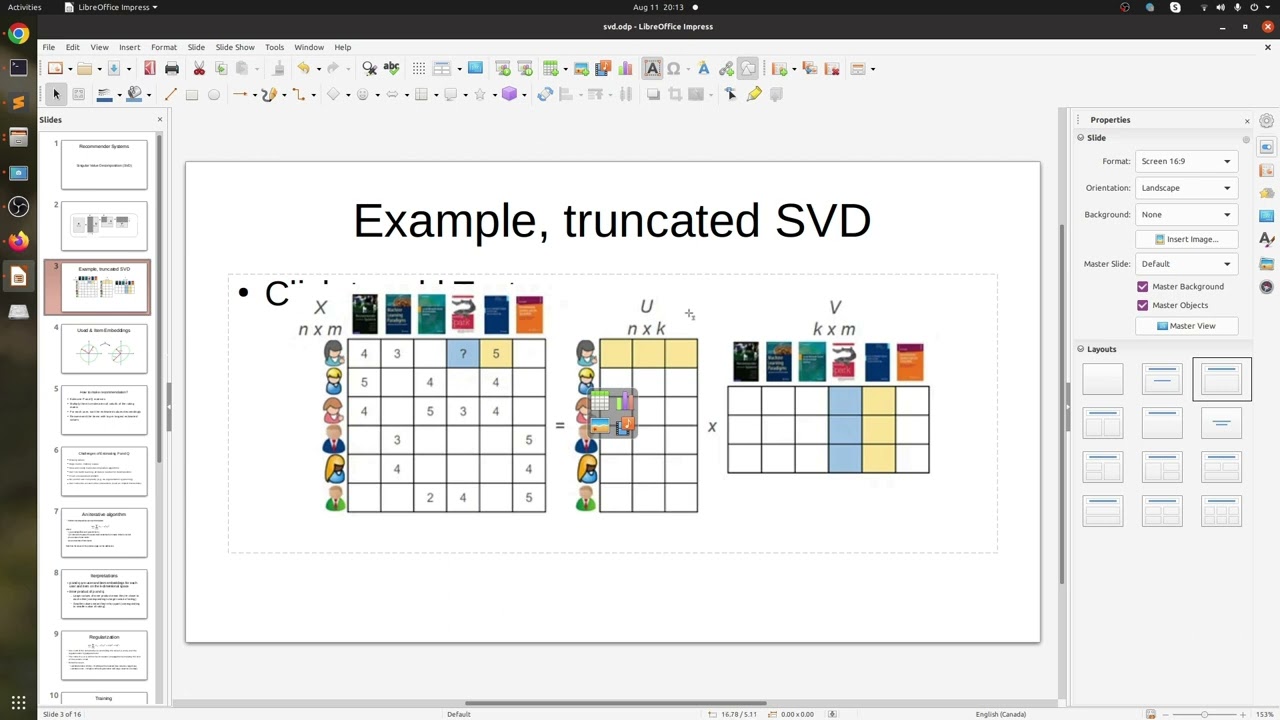The height and width of the screenshot is (720, 1280).
Task: Select the Ellipse drawing tool
Action: [214, 94]
